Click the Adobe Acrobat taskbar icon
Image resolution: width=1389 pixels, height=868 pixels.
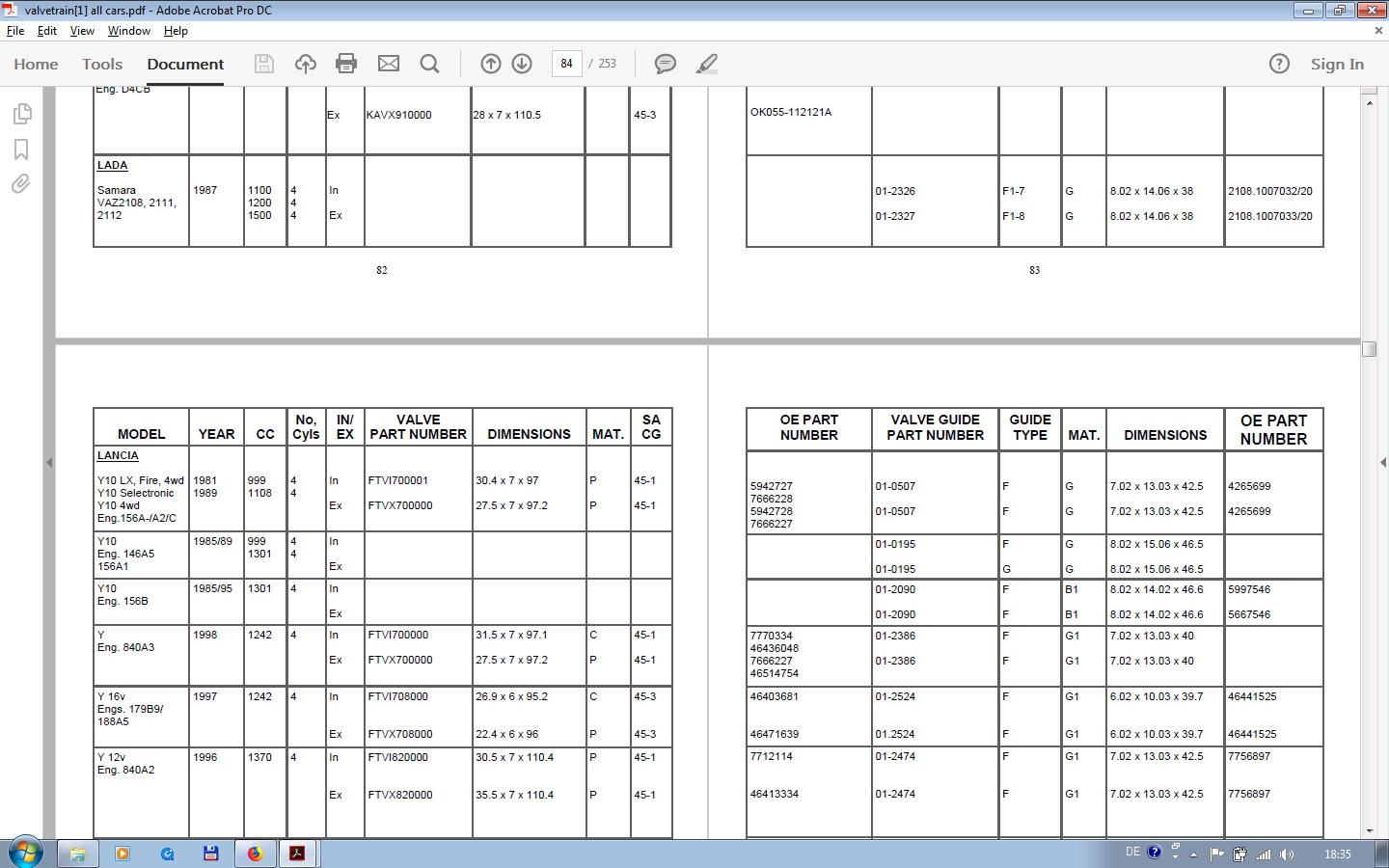tap(297, 854)
